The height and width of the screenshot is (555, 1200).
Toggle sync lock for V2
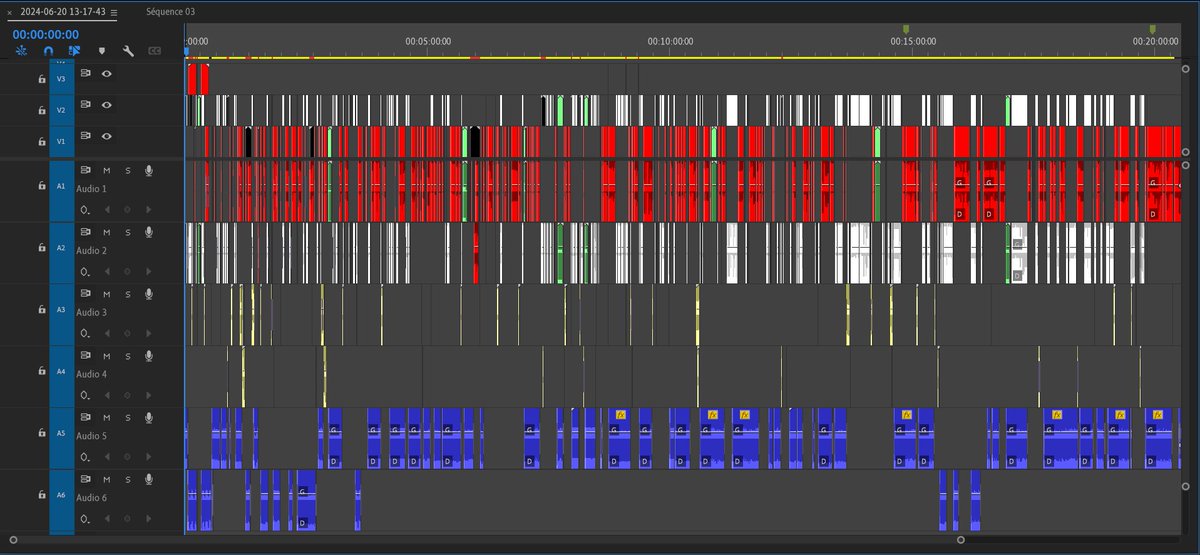click(86, 105)
